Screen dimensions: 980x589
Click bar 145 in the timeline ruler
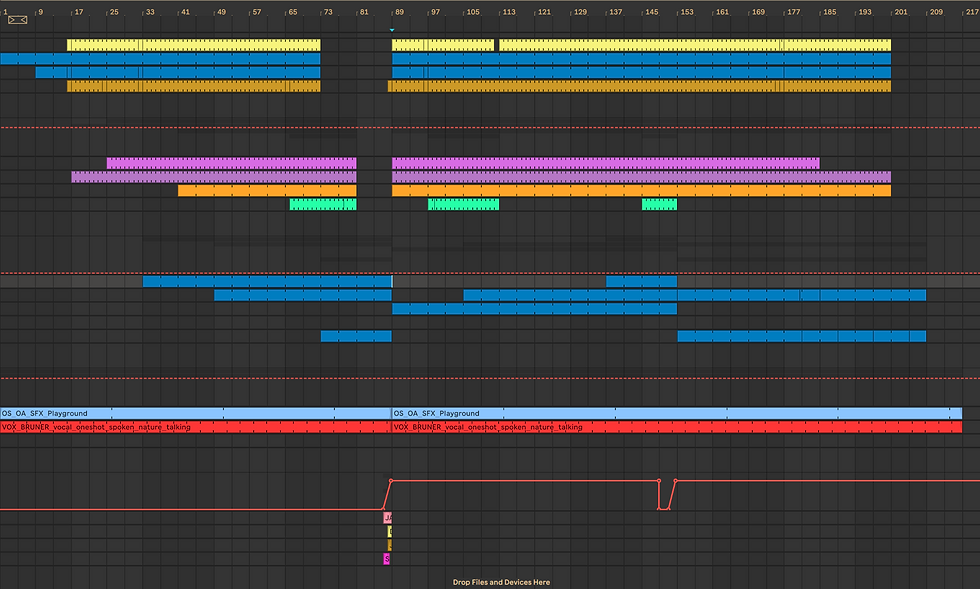(x=652, y=12)
